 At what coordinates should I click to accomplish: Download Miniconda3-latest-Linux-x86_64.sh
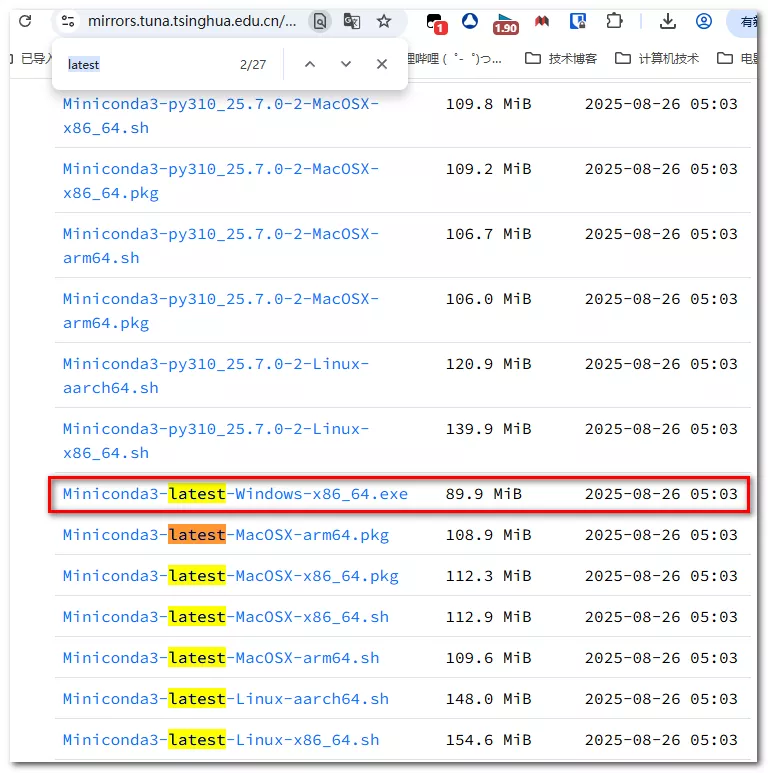[221, 740]
